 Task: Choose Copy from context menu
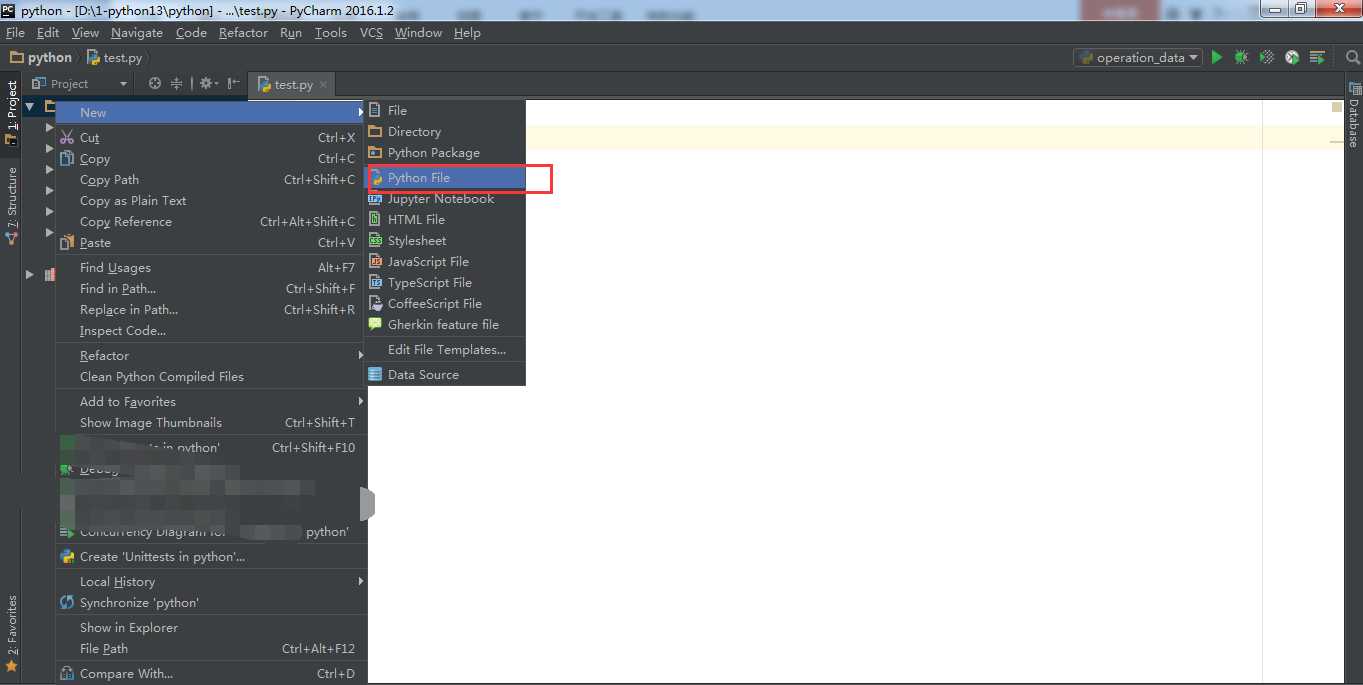tap(211, 158)
